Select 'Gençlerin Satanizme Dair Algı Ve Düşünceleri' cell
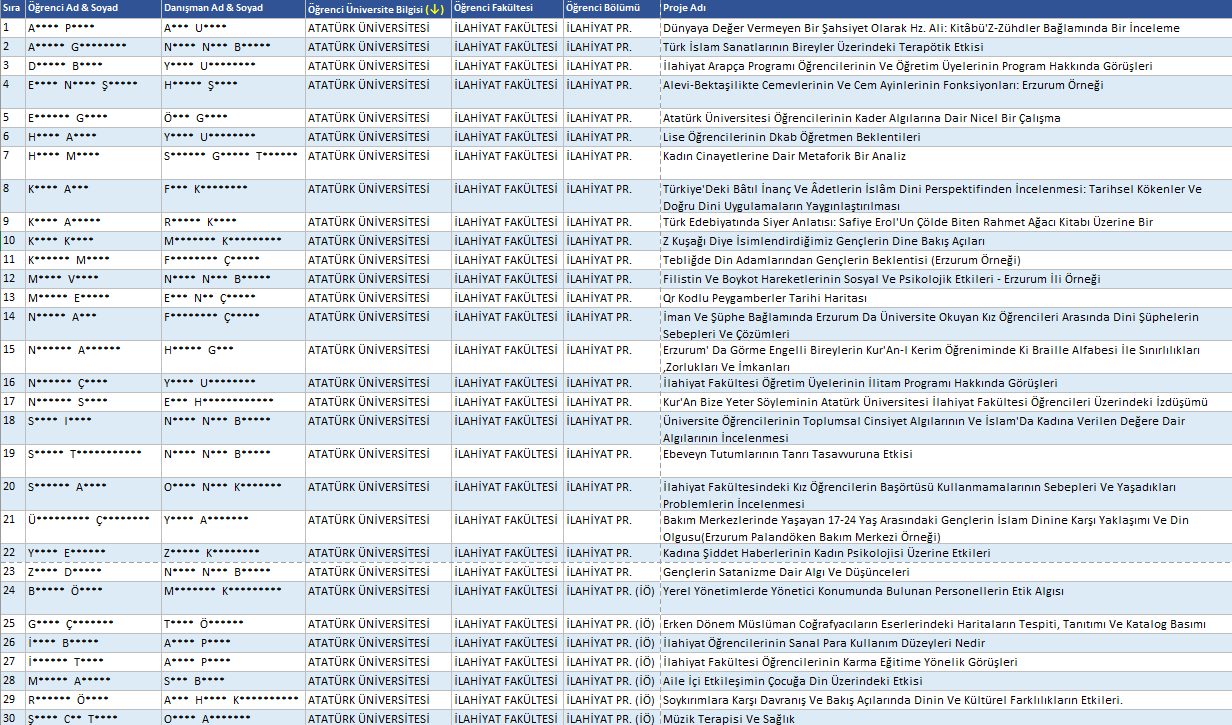Viewport: 1232px width, 725px height. 786,572
